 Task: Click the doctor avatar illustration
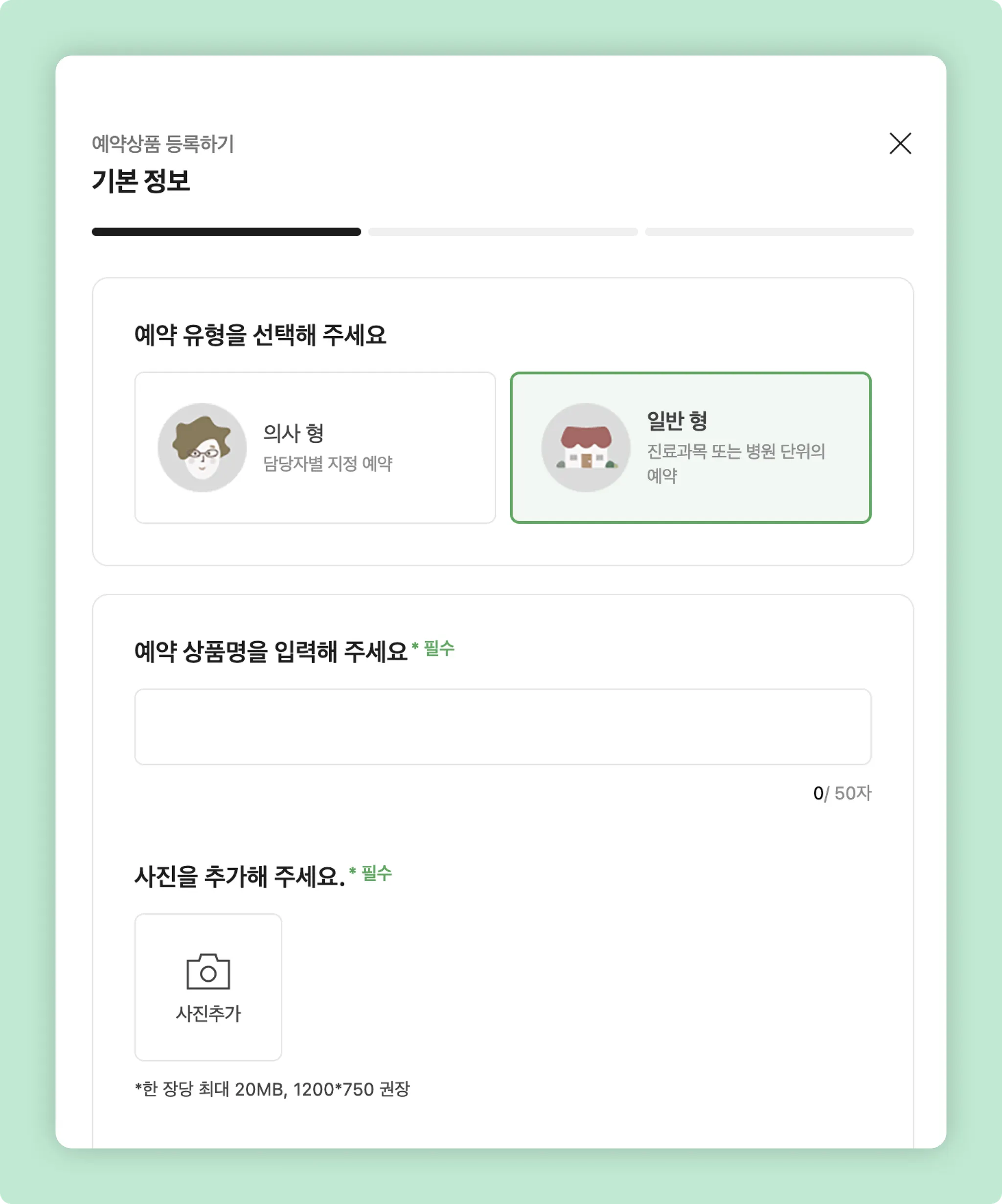(x=202, y=447)
